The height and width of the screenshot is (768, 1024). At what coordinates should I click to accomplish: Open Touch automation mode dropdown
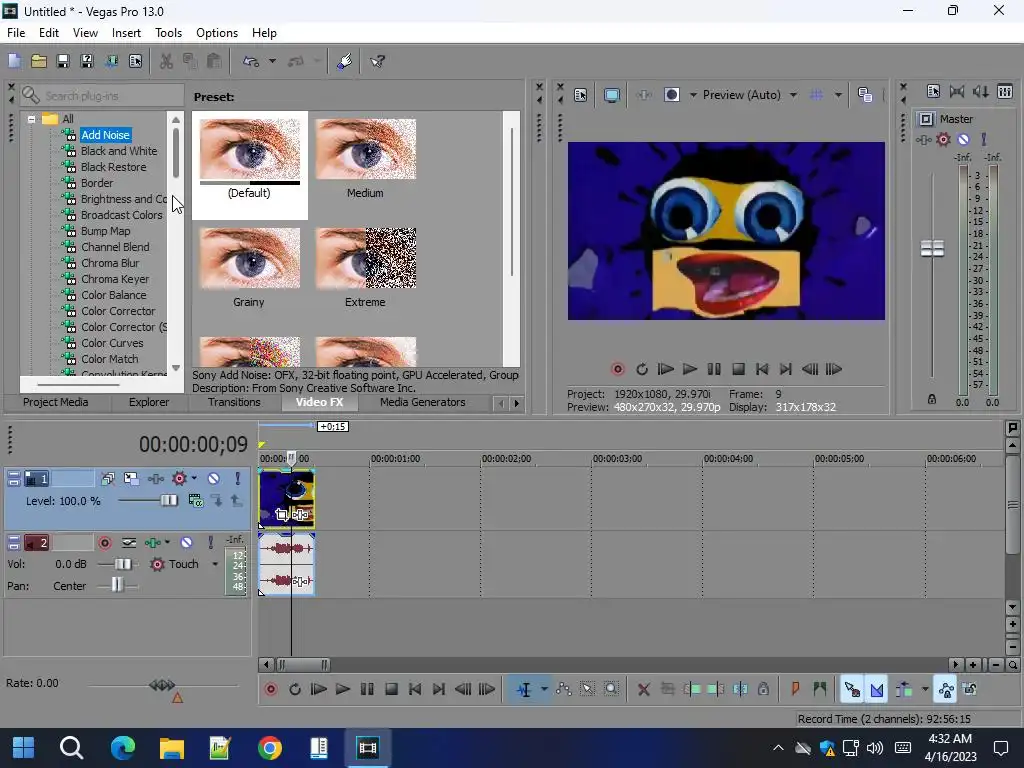point(215,564)
